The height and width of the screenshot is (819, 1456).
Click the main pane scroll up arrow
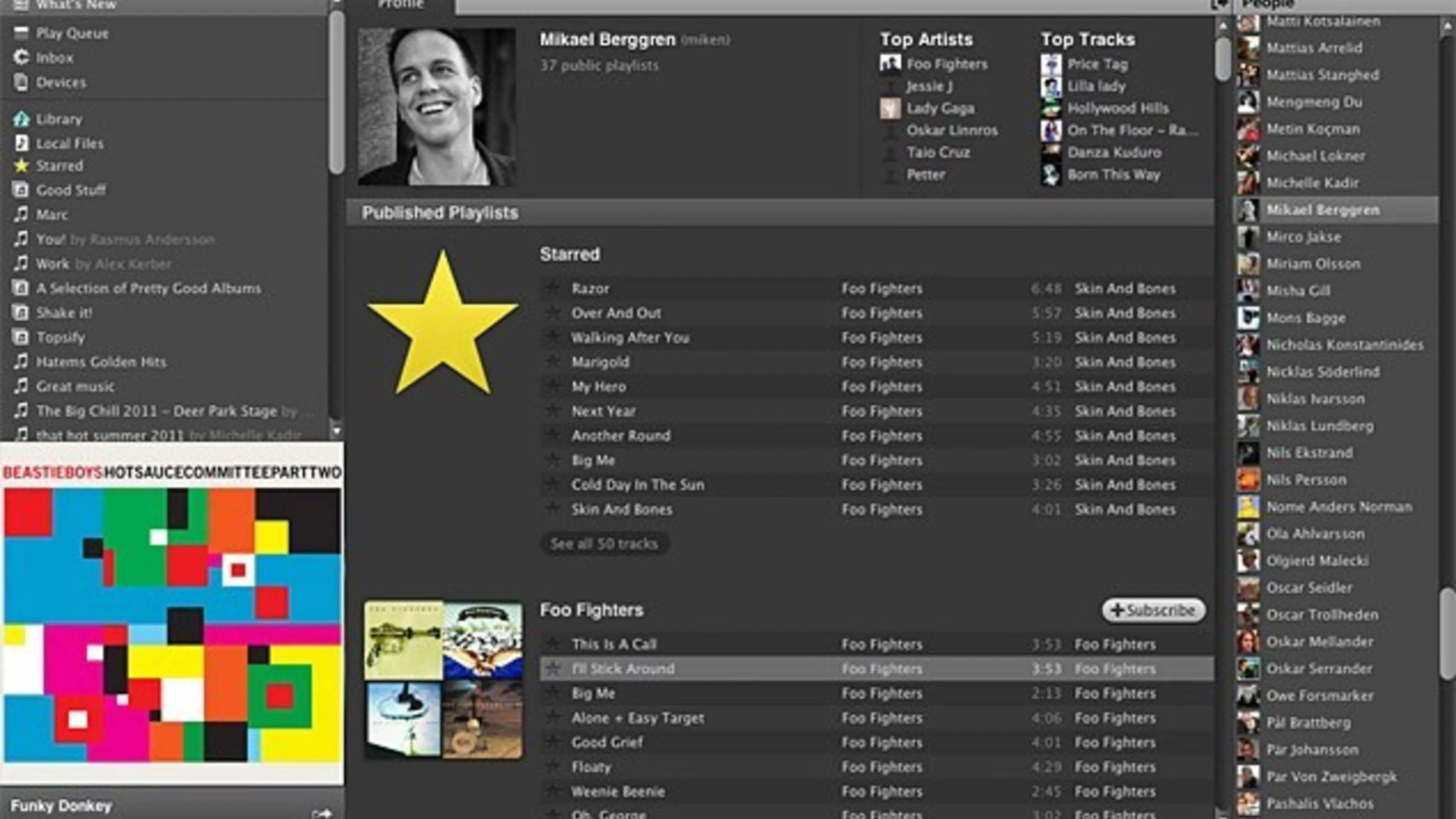click(x=1222, y=25)
